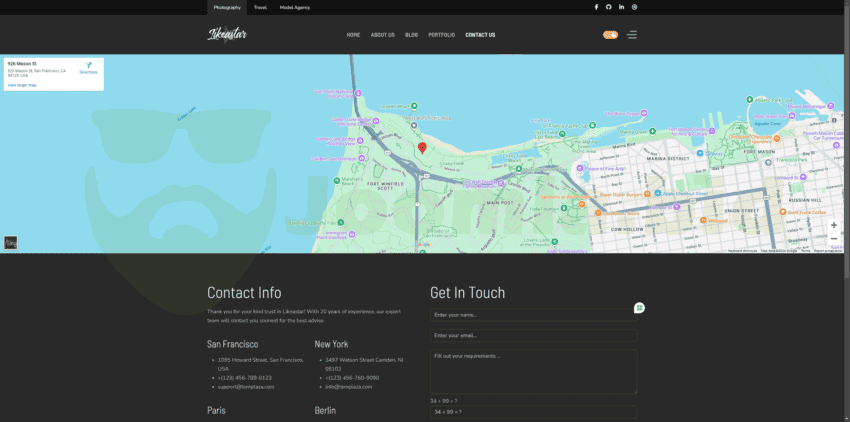This screenshot has width=850, height=422.
Task: Click the View larger map link
Action: coord(22,85)
